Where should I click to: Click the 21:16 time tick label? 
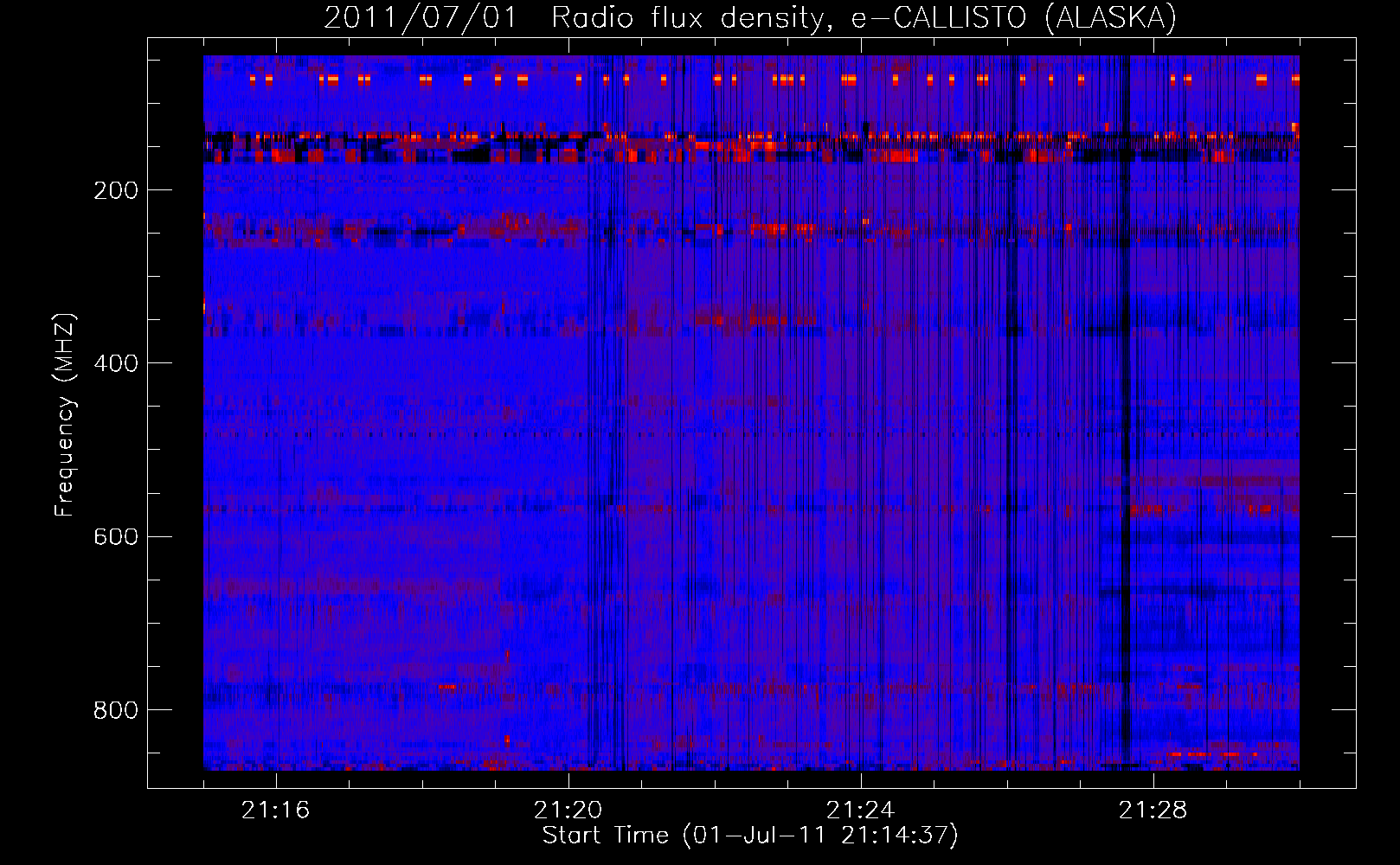coord(276,810)
